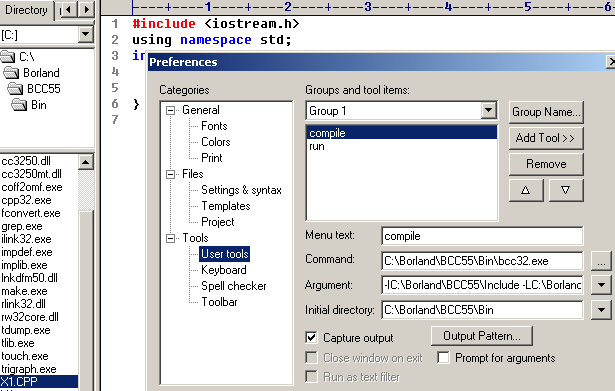Browse for command with ellipsis button
Image resolution: width=615 pixels, height=391 pixels.
[x=601, y=261]
